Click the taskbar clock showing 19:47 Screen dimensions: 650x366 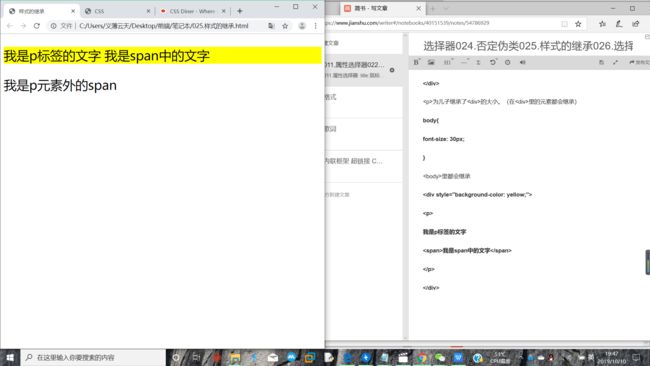pyautogui.click(x=611, y=357)
